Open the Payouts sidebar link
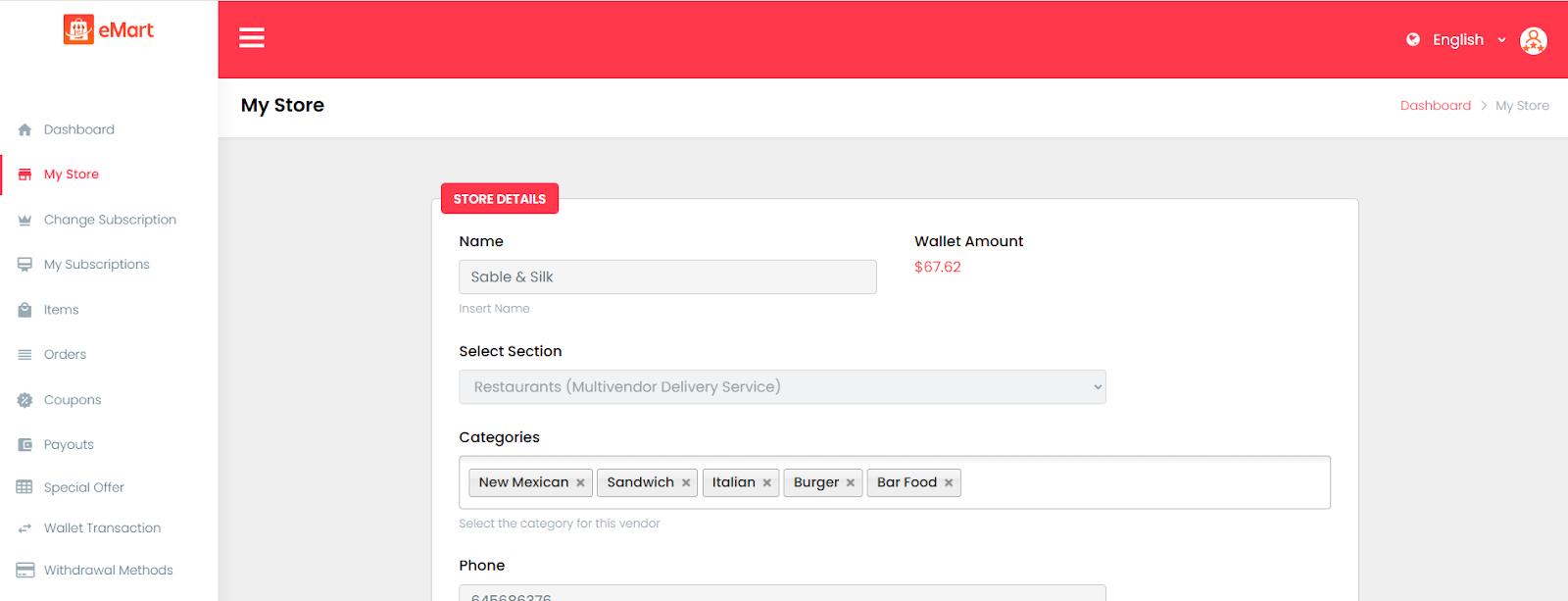The height and width of the screenshot is (601, 1568). pyautogui.click(x=69, y=445)
